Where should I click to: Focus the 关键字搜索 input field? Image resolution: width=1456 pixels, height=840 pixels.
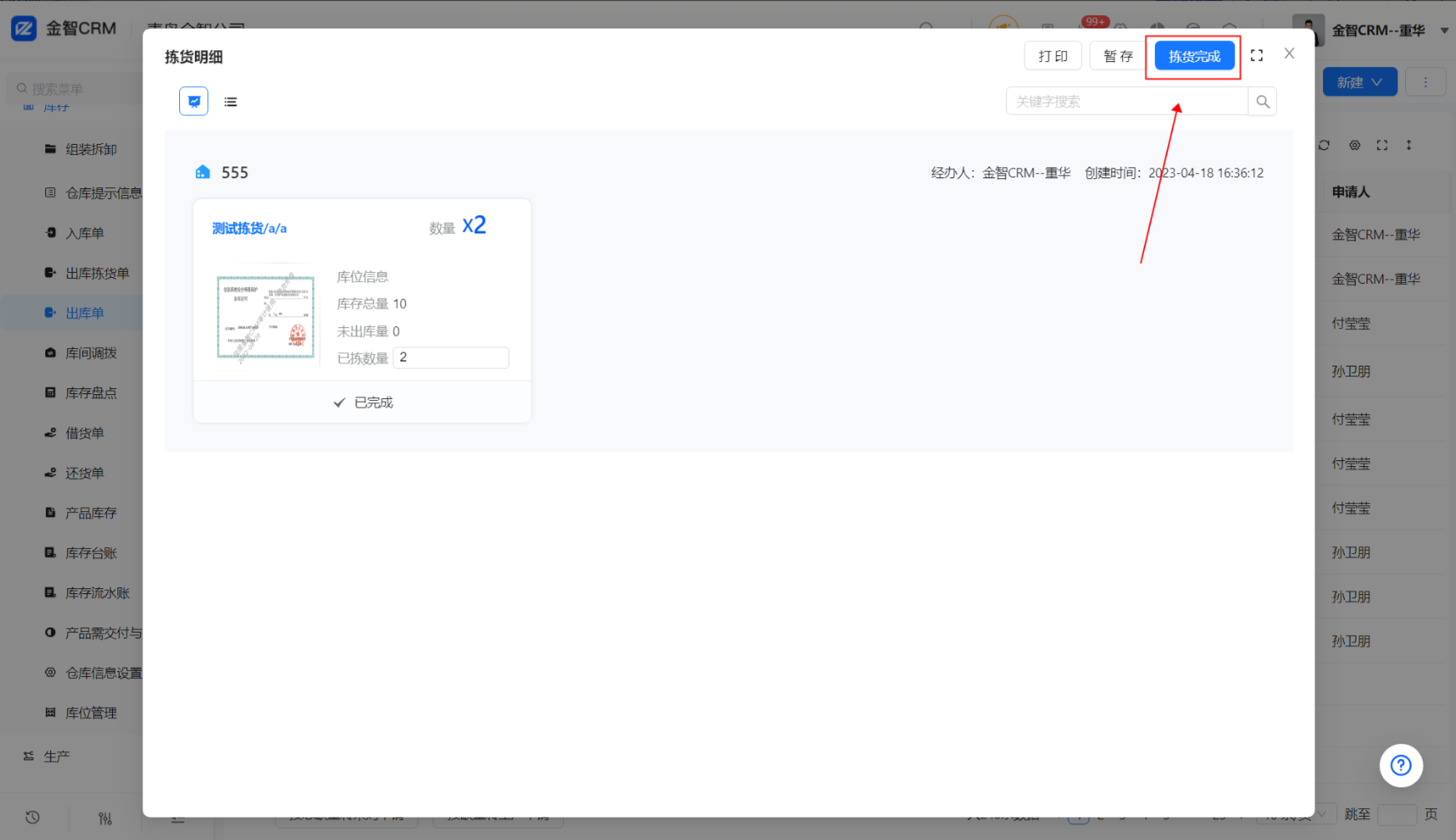tap(1126, 101)
